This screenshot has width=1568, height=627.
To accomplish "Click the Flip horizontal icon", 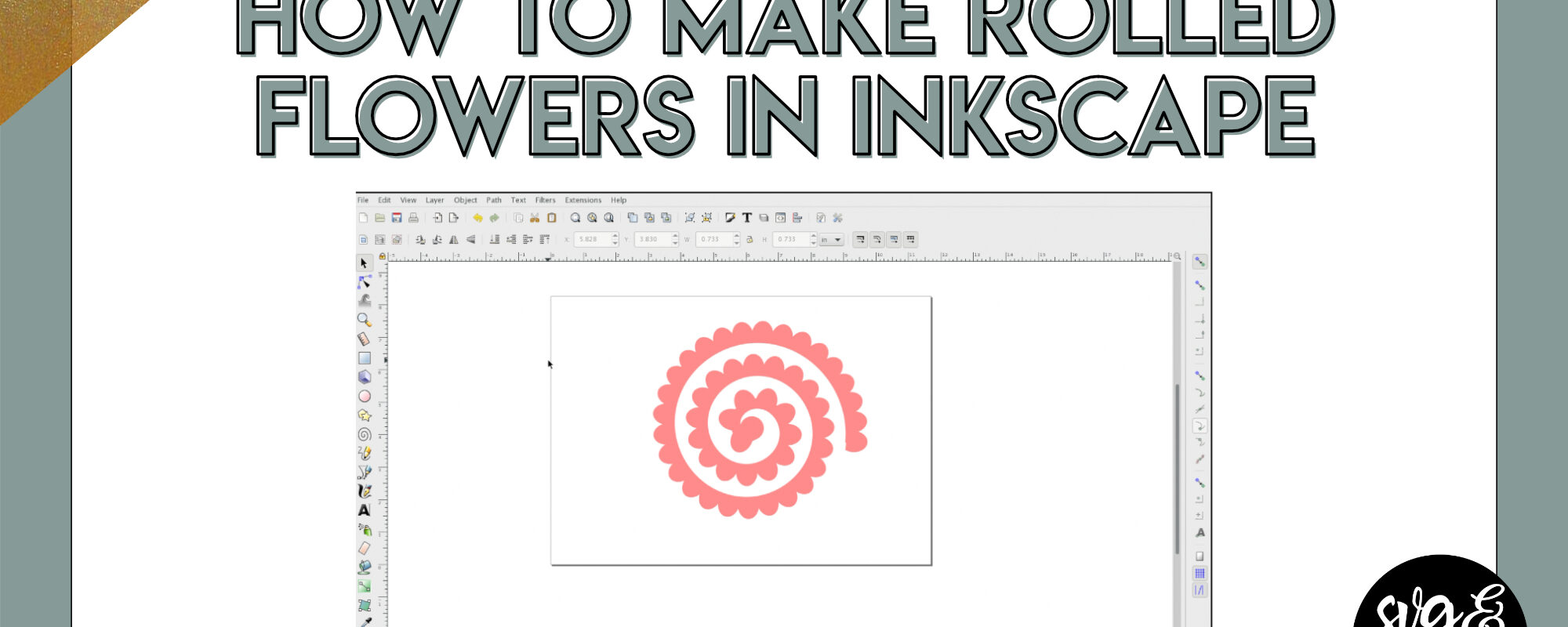I will [x=453, y=240].
